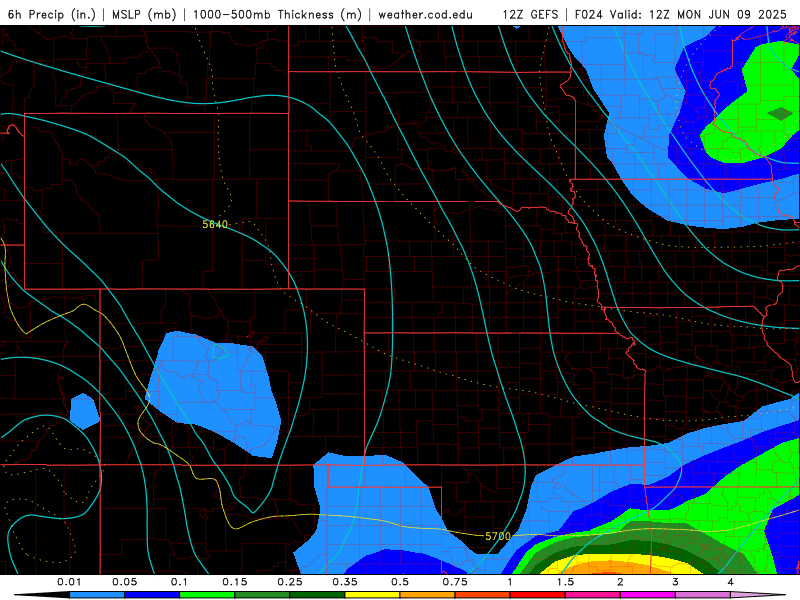Image resolution: width=800 pixels, height=600 pixels.
Task: Select the dark blue 0.05–0.1 legend swatch
Action: click(152, 595)
